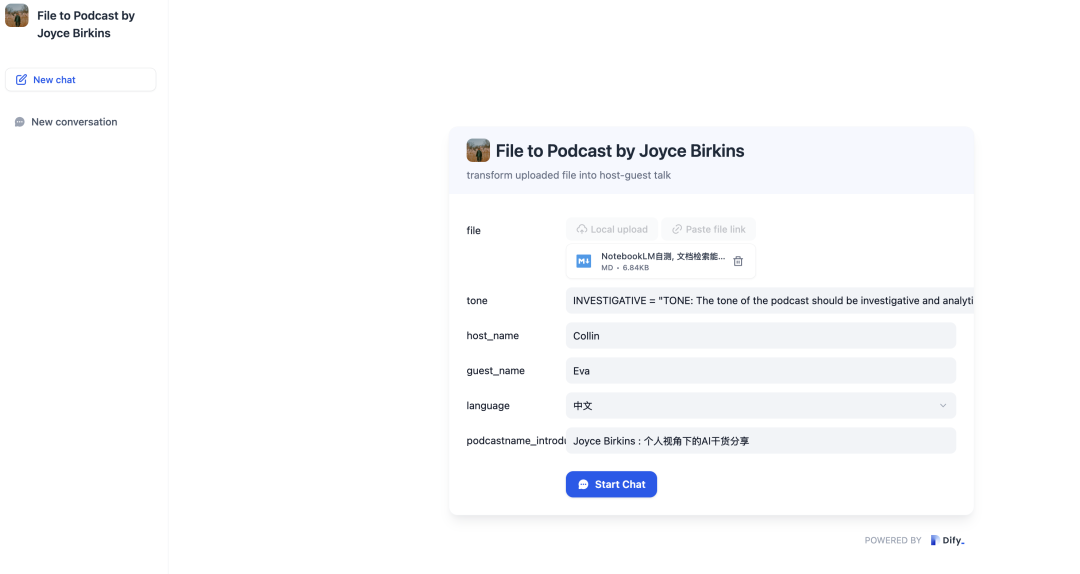Open the Dify powered-by link
1080x574 pixels.
947,540
